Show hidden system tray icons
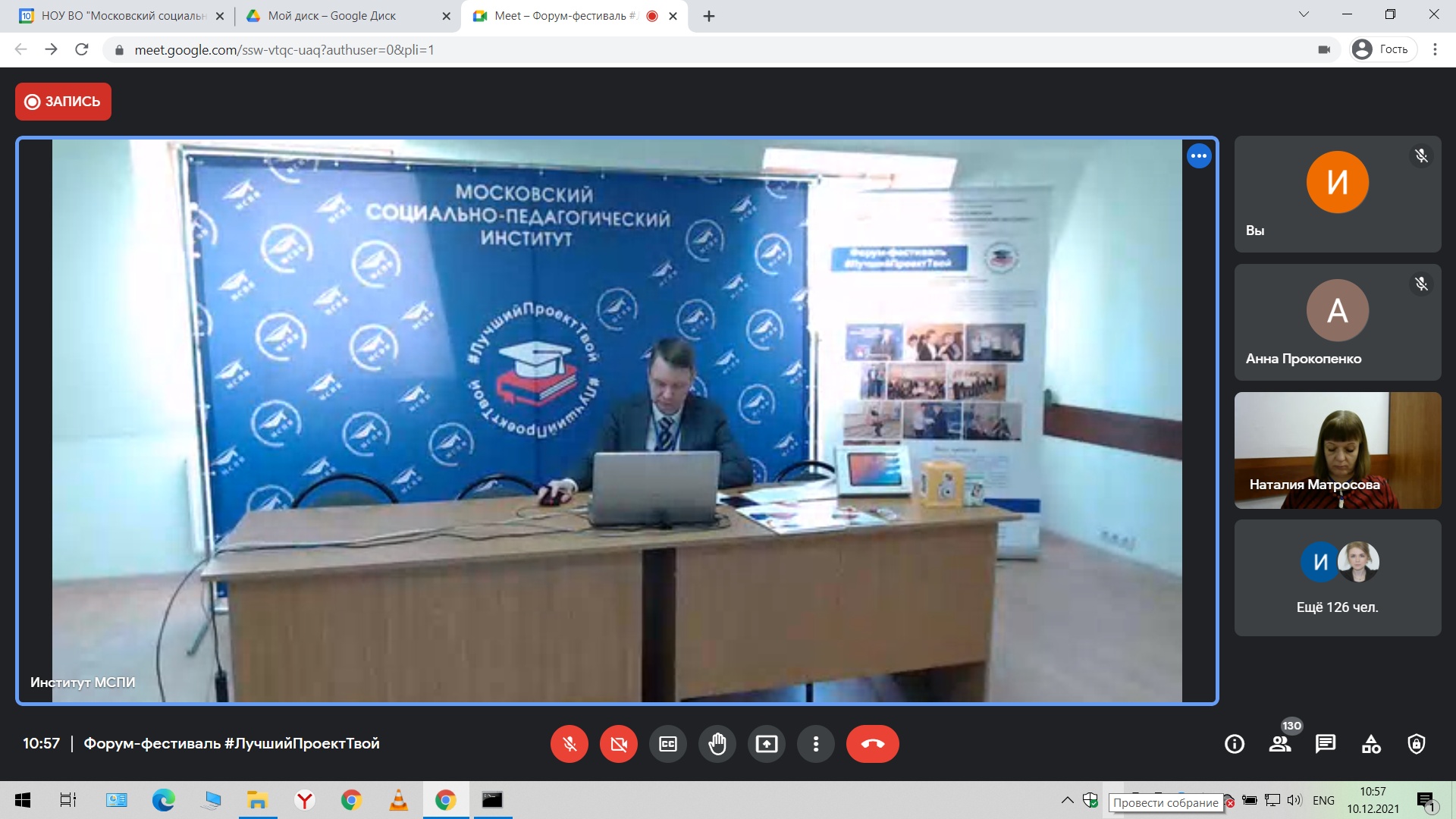 tap(1067, 800)
